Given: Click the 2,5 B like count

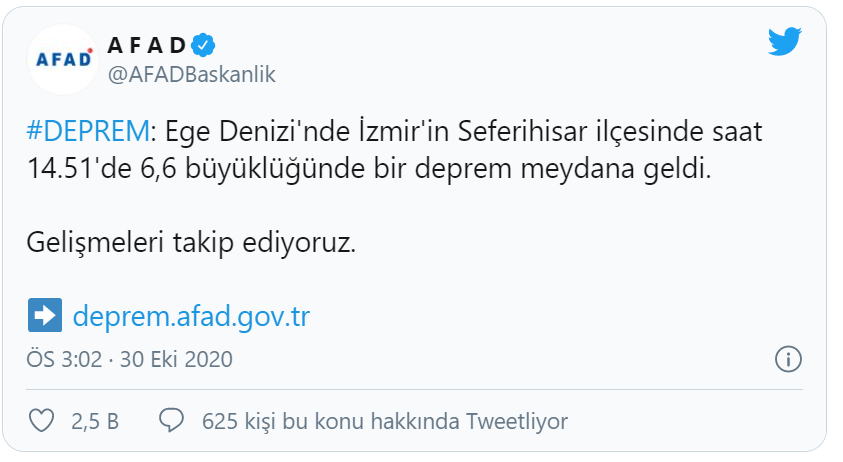Looking at the screenshot, I should (95, 421).
